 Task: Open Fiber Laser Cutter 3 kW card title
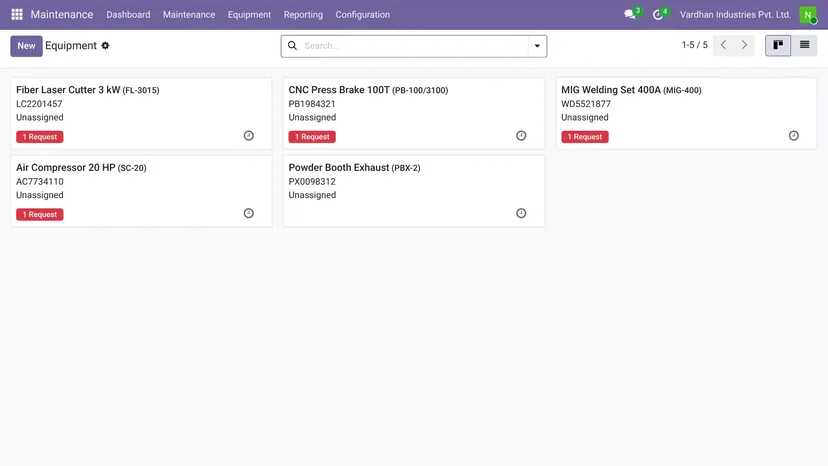click(68, 90)
